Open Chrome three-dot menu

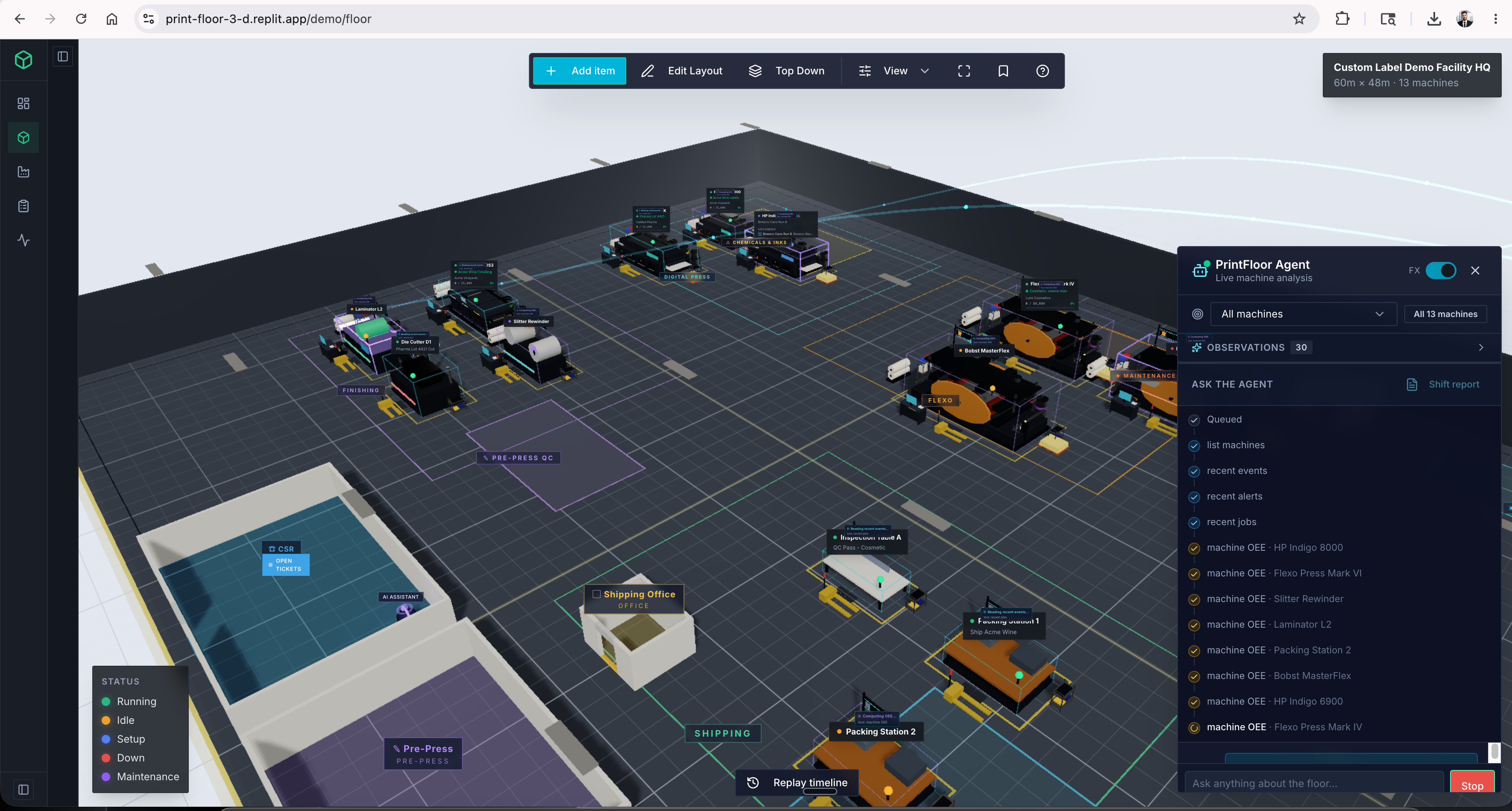coord(1495,19)
